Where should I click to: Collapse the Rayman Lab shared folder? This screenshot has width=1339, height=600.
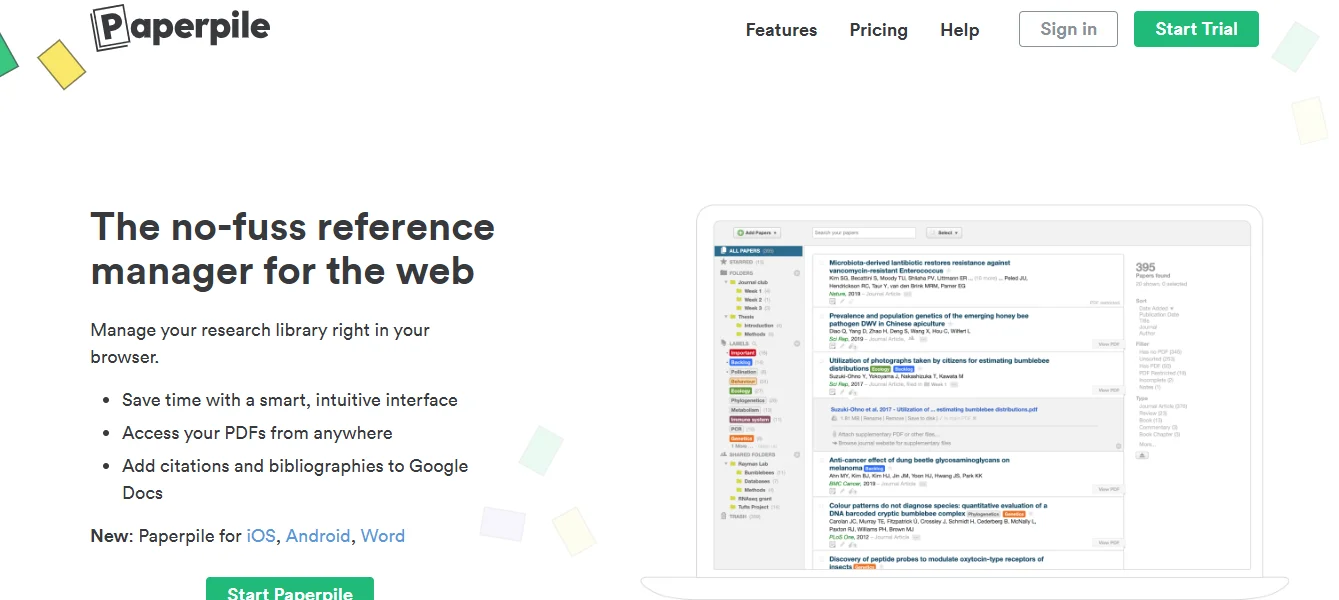[726, 464]
